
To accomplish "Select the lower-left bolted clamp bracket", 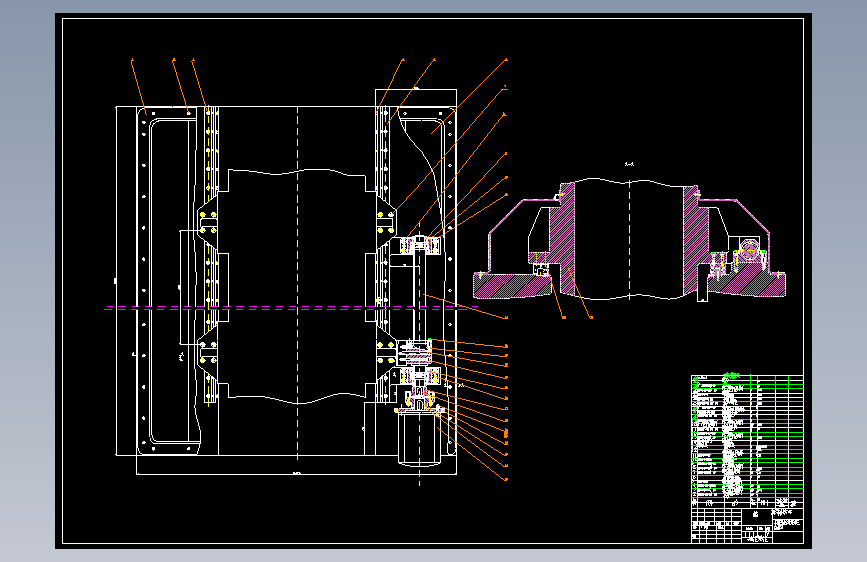I will coord(207,352).
